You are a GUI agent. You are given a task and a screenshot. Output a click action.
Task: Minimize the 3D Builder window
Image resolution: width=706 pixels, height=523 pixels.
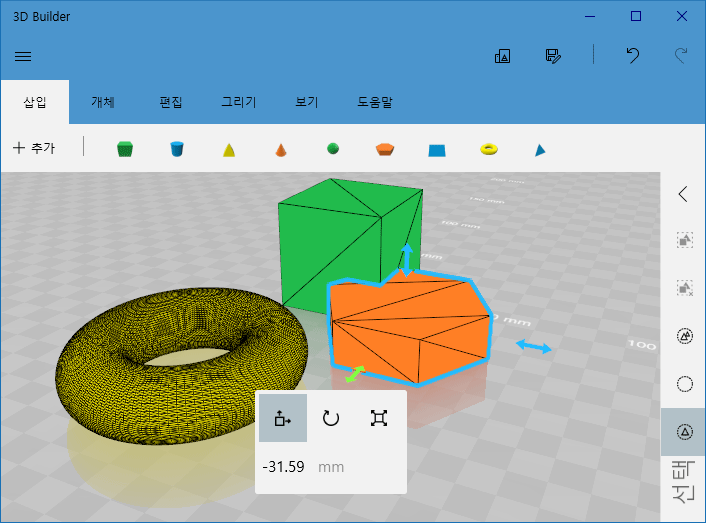click(590, 17)
